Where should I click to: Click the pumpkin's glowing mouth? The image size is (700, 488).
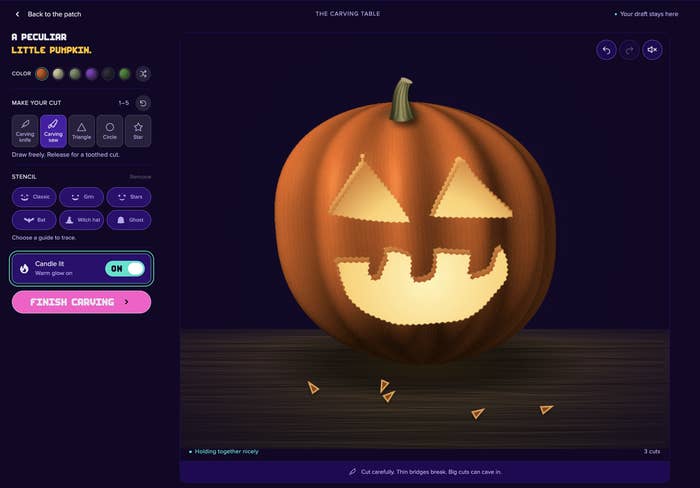[x=422, y=295]
